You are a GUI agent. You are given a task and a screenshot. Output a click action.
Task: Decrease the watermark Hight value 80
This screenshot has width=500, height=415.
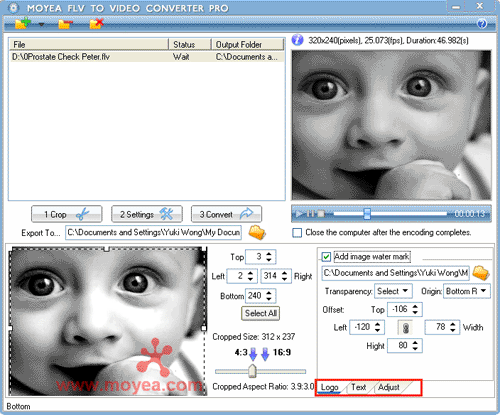click(415, 349)
